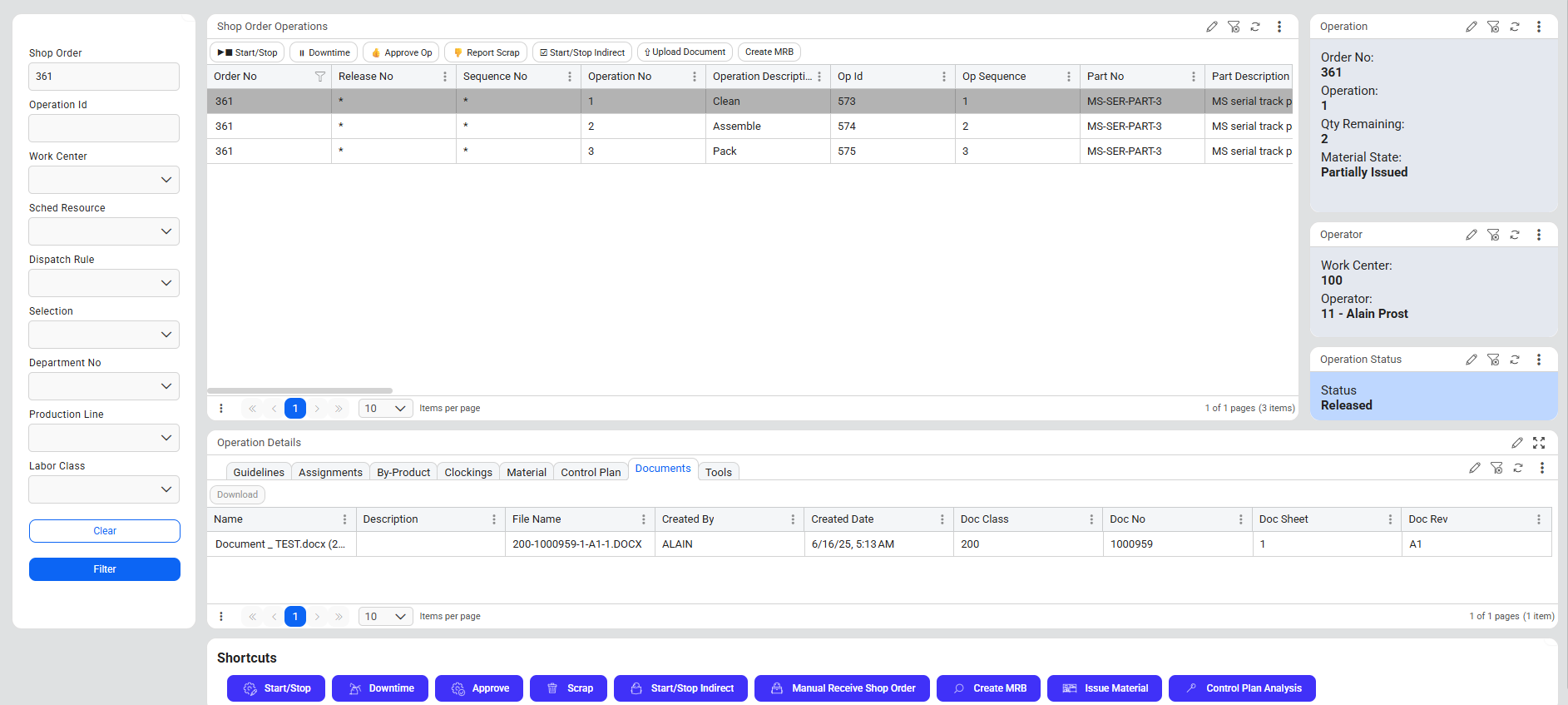Click the Clear button in filter panel

tap(105, 531)
